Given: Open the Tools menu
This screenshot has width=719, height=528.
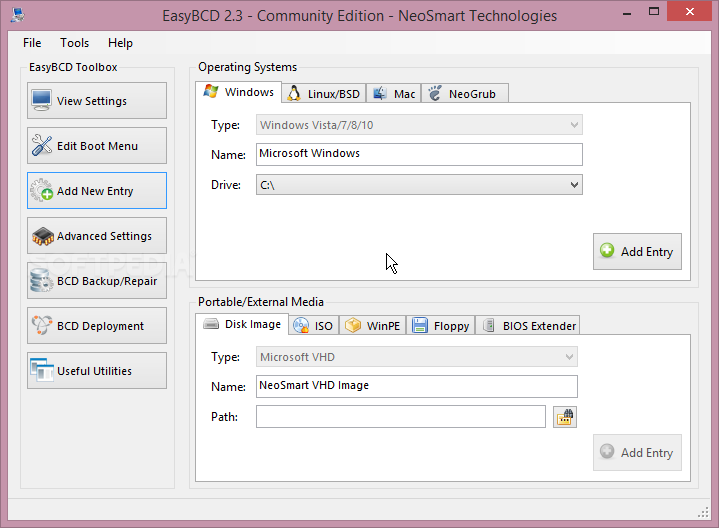Looking at the screenshot, I should coord(74,43).
